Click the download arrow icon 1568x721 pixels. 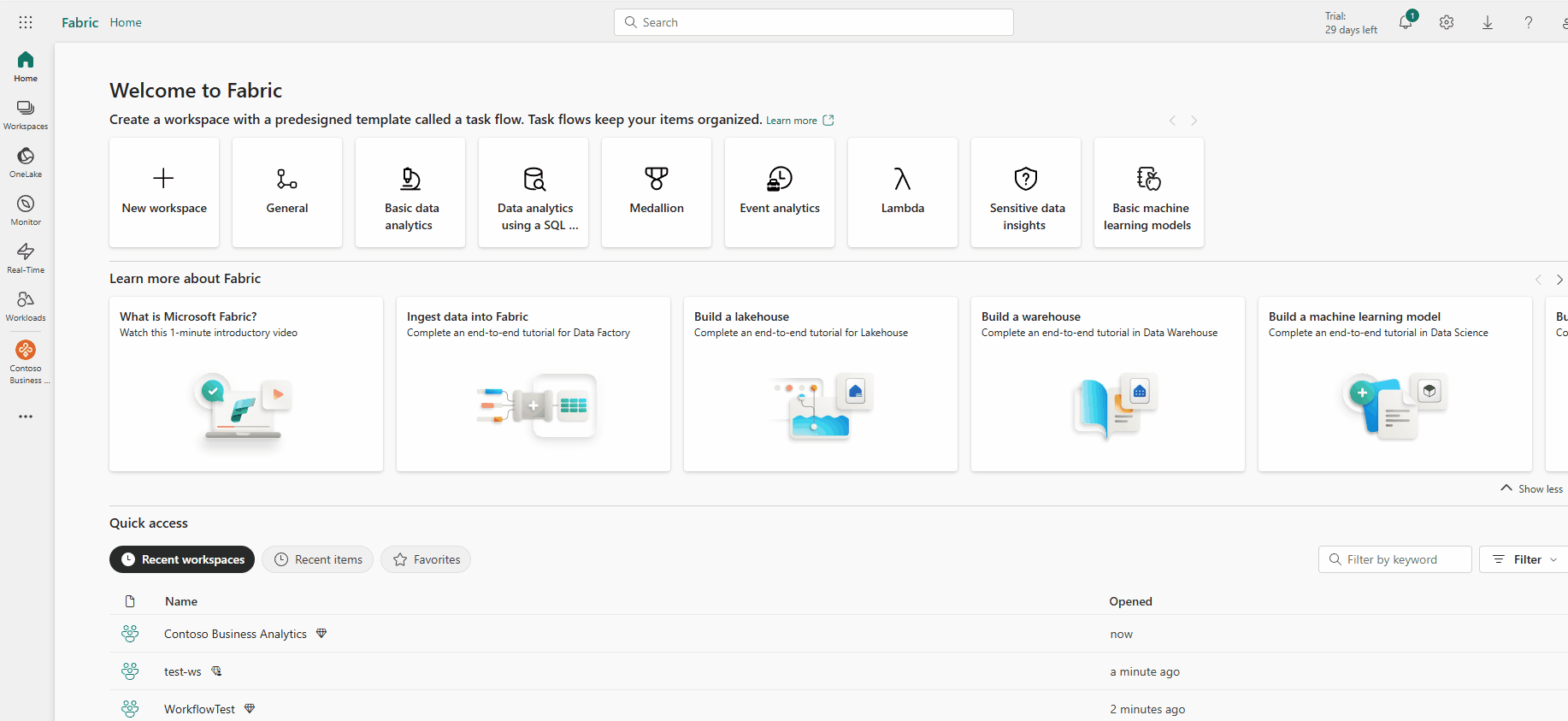pyautogui.click(x=1488, y=23)
